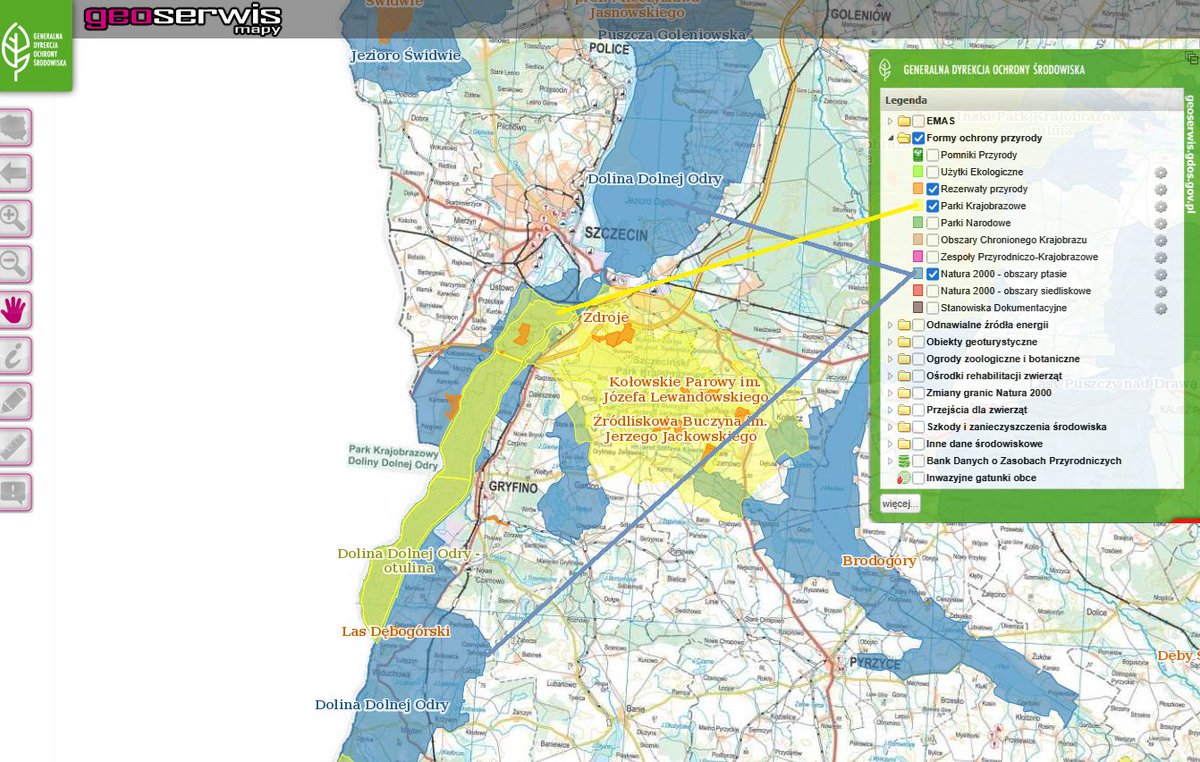Expand Ośrodki rehabilitacji zwierząt arrow
Screen dimensions: 1200x762
[890, 376]
